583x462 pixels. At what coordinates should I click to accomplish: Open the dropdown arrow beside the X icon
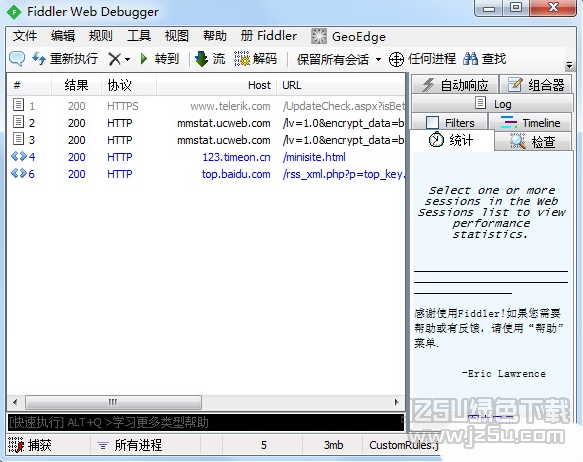pos(128,59)
